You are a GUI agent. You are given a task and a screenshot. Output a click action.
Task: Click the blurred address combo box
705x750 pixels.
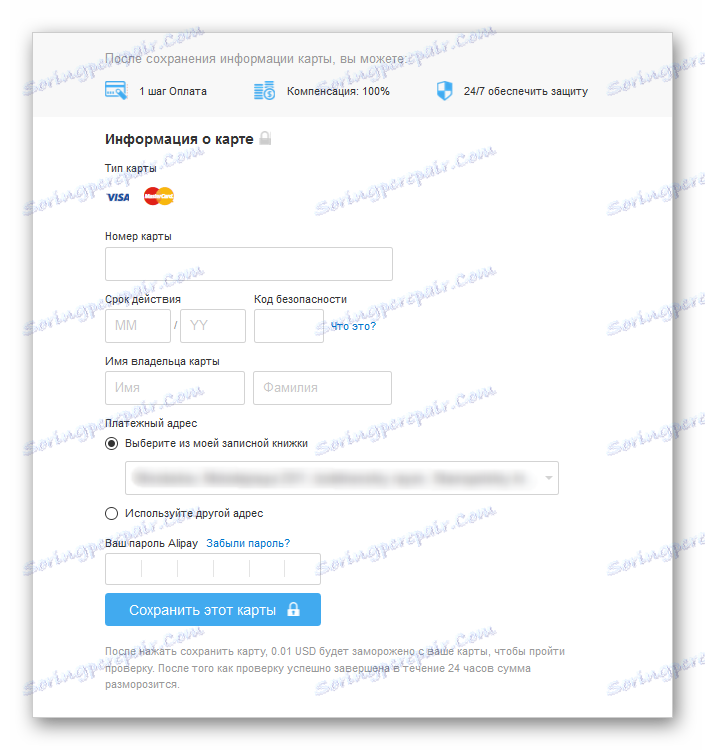click(x=341, y=478)
